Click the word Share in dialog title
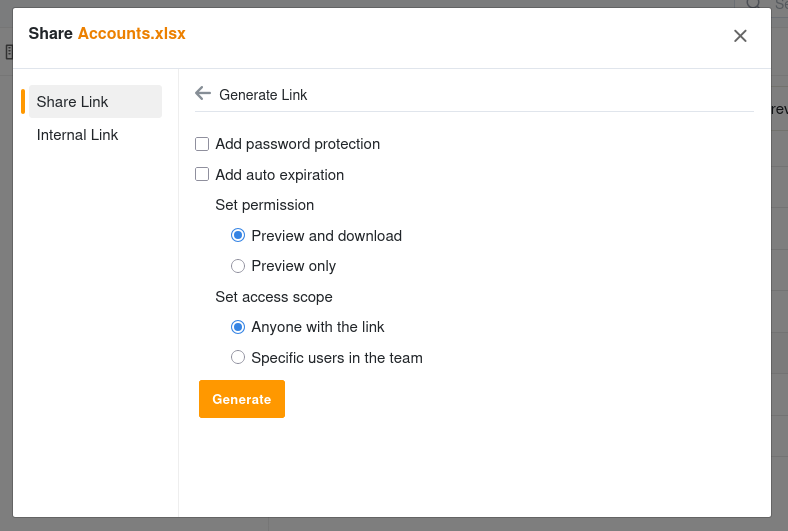 (x=50, y=33)
